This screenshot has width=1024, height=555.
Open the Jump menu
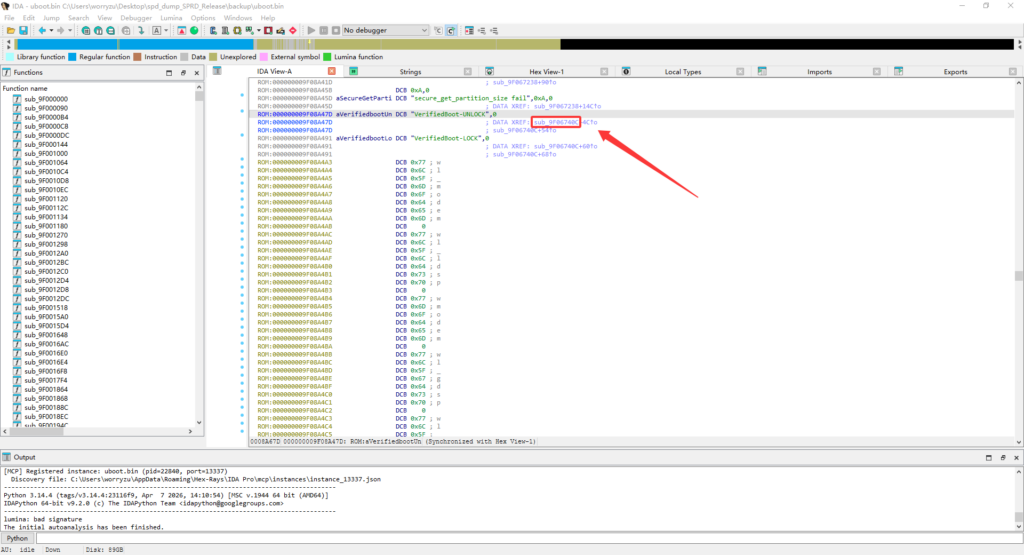(51, 18)
